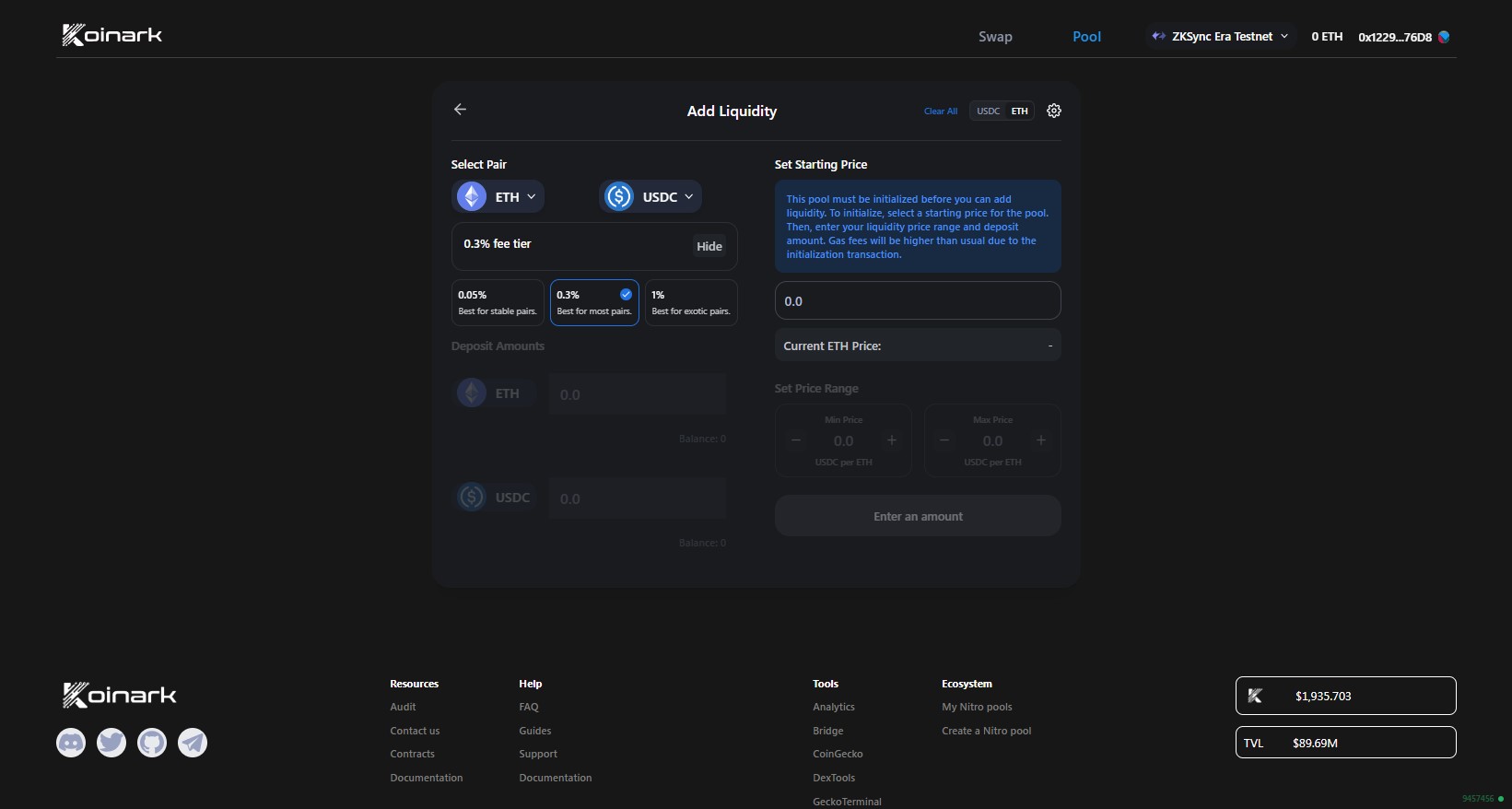Expand the ZKSync Era Testnet network menu

1221,37
